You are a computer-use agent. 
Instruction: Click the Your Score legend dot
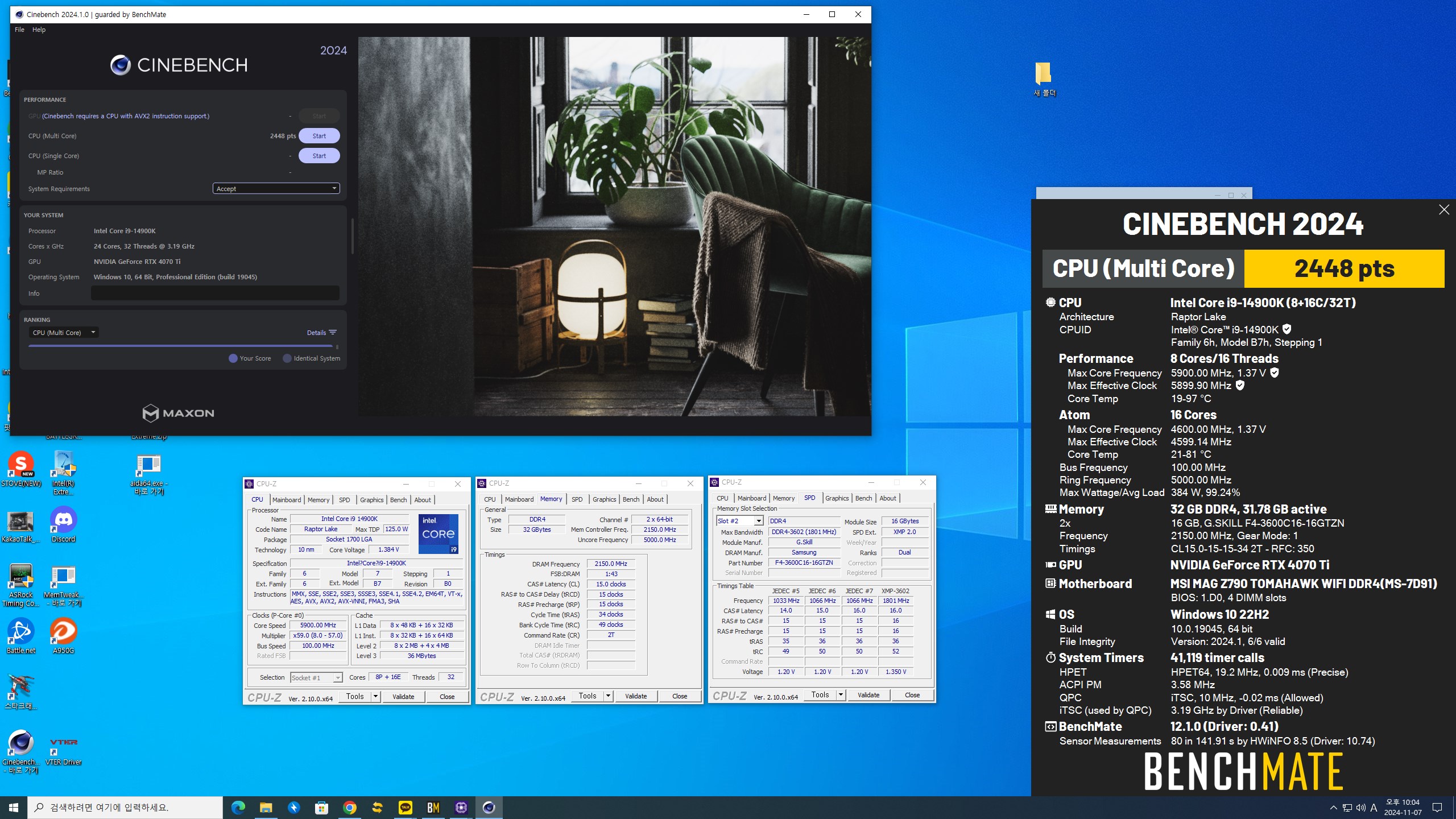coord(233,358)
